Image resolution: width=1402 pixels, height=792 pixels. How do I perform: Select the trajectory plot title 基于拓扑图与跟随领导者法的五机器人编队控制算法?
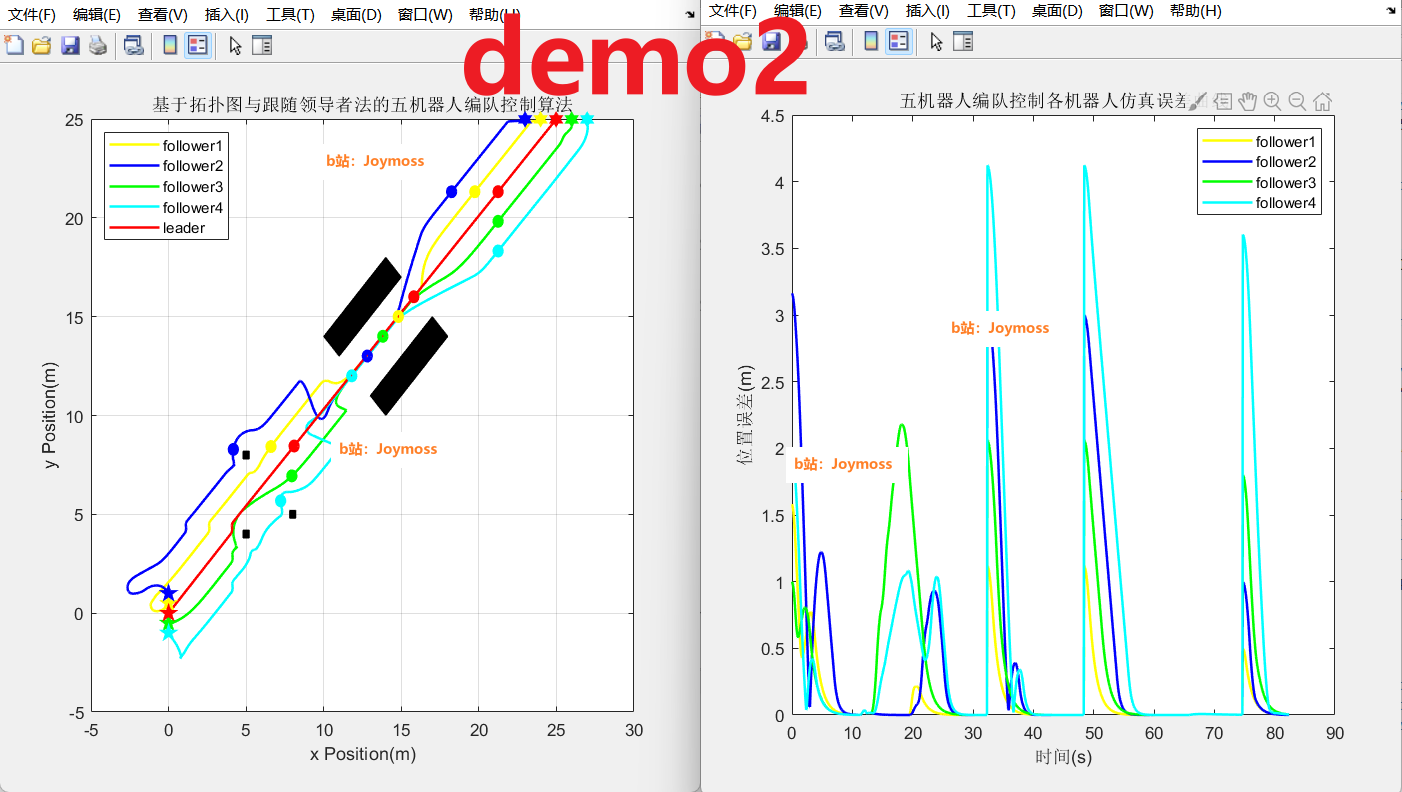[x=361, y=103]
